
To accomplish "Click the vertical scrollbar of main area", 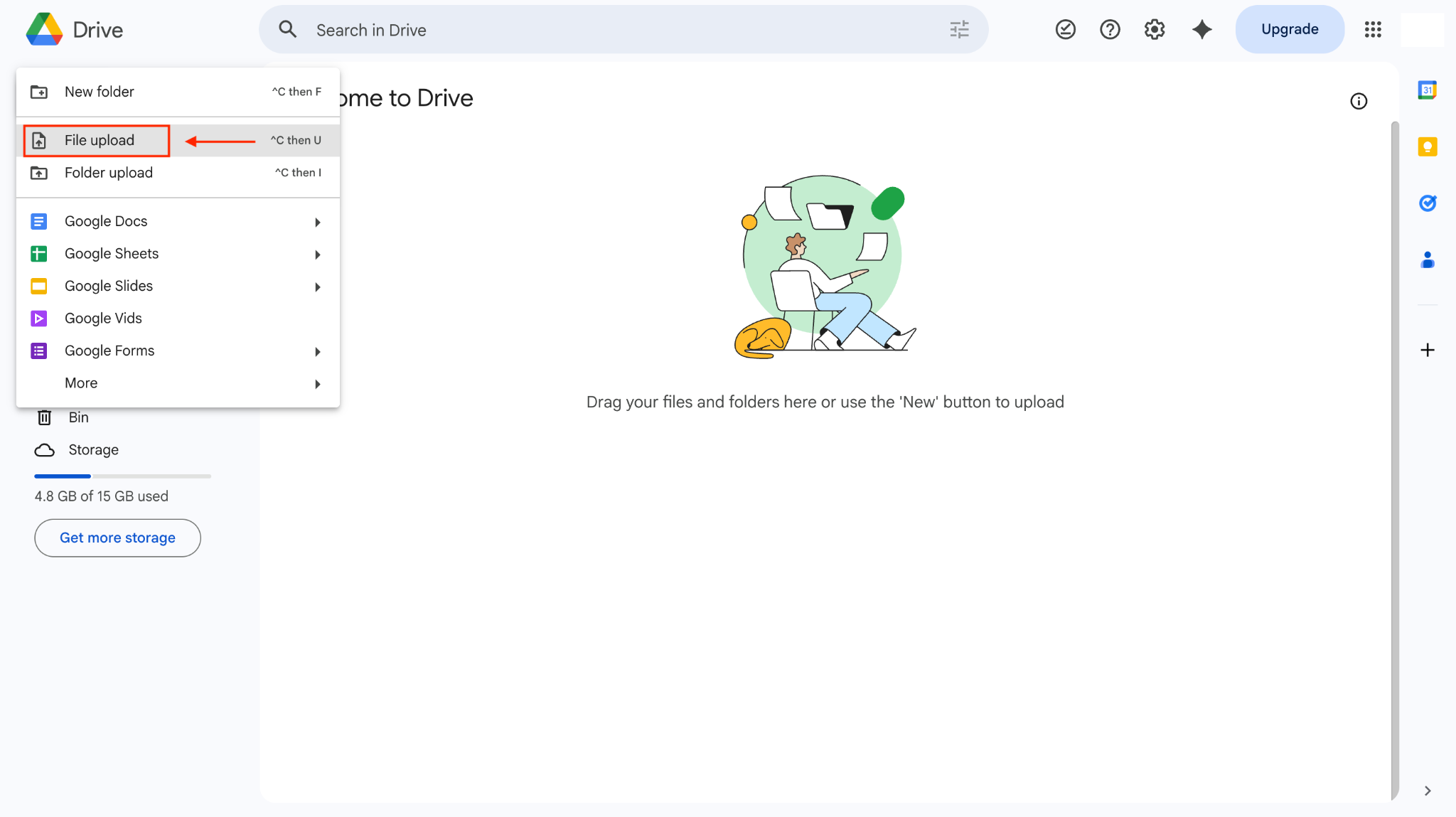I will point(1394,460).
